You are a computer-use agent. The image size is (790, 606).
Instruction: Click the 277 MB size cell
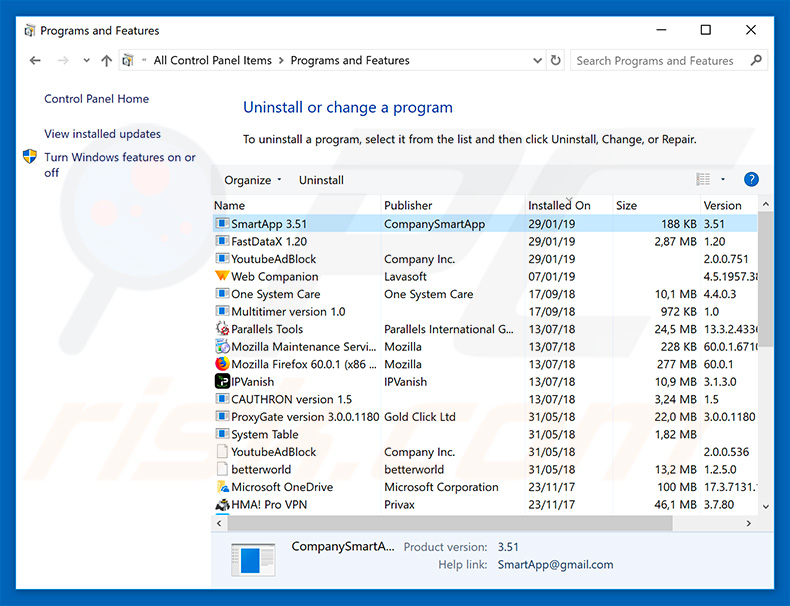(677, 364)
